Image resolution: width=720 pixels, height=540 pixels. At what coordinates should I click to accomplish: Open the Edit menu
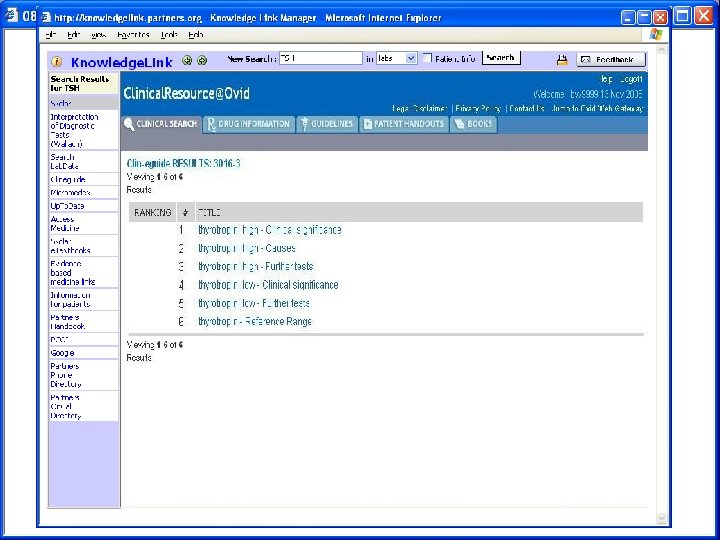[73, 35]
